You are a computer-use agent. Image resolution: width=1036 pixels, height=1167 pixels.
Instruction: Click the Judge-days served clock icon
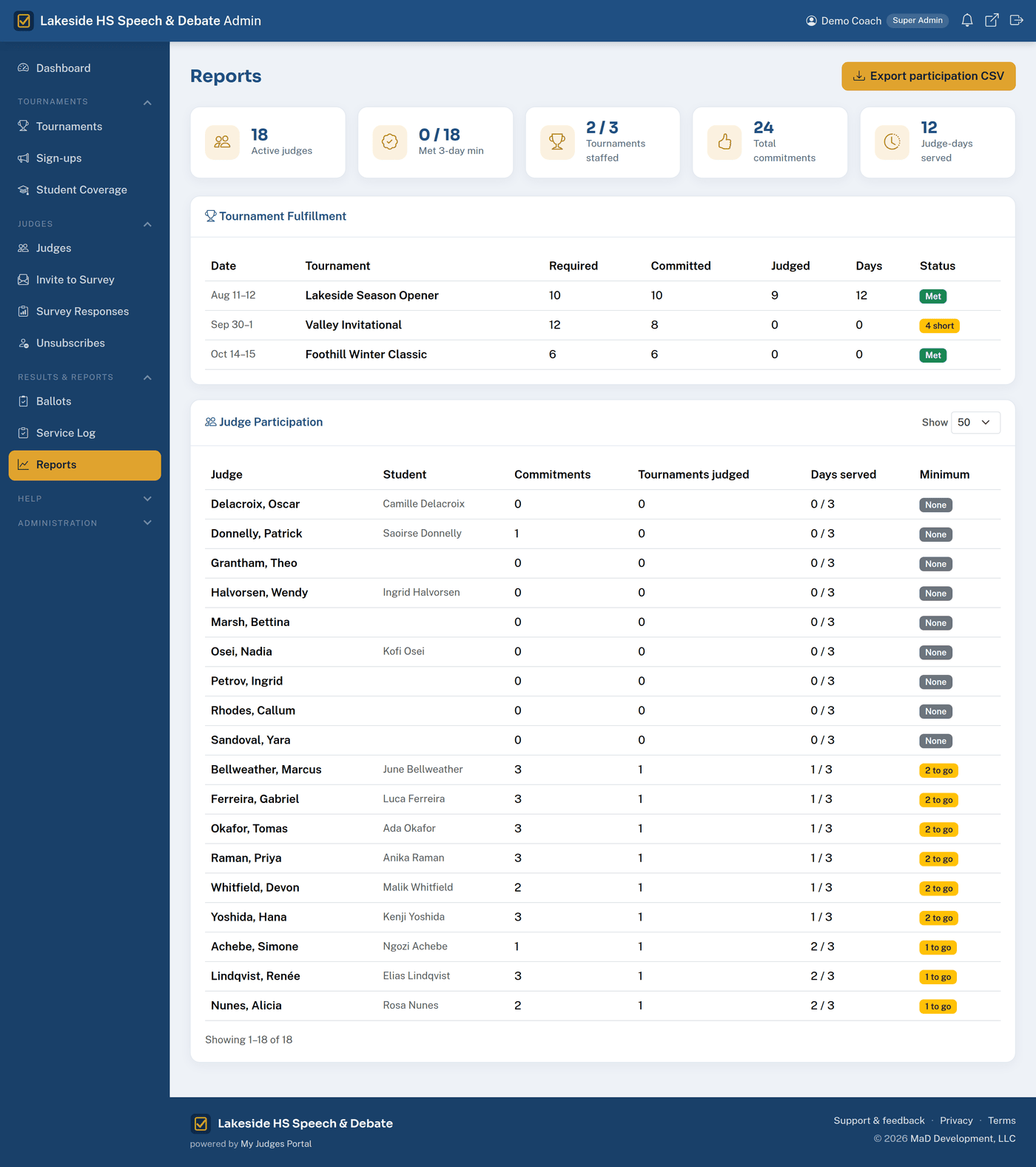point(892,142)
